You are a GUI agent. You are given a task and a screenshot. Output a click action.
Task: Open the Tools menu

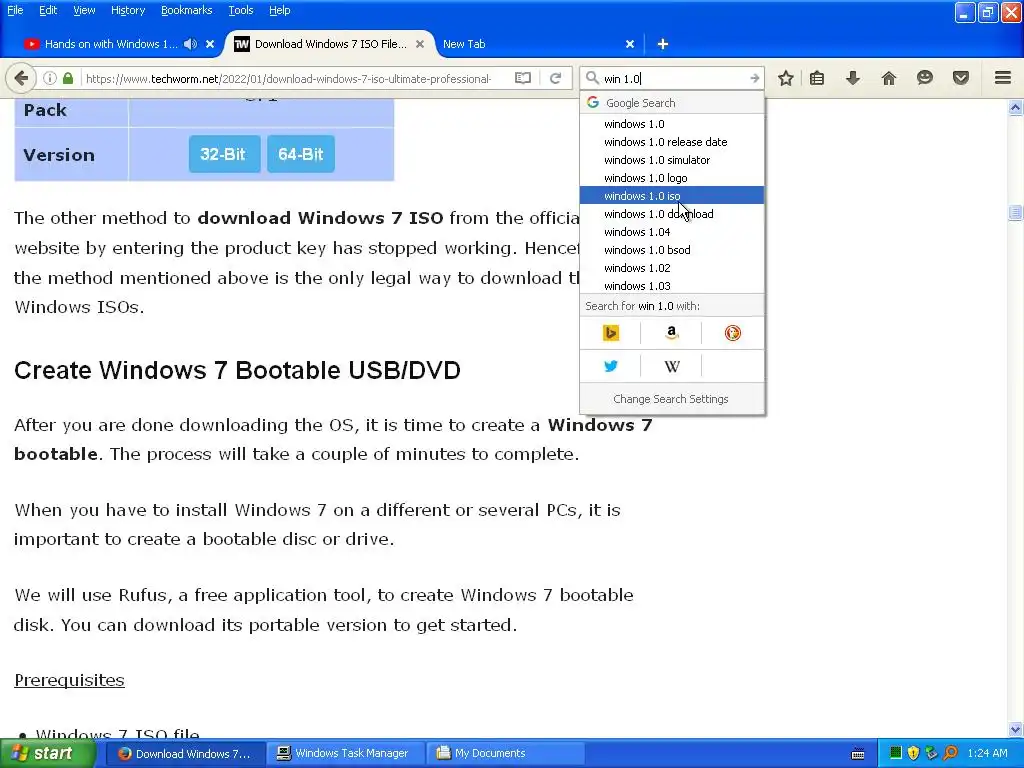240,10
